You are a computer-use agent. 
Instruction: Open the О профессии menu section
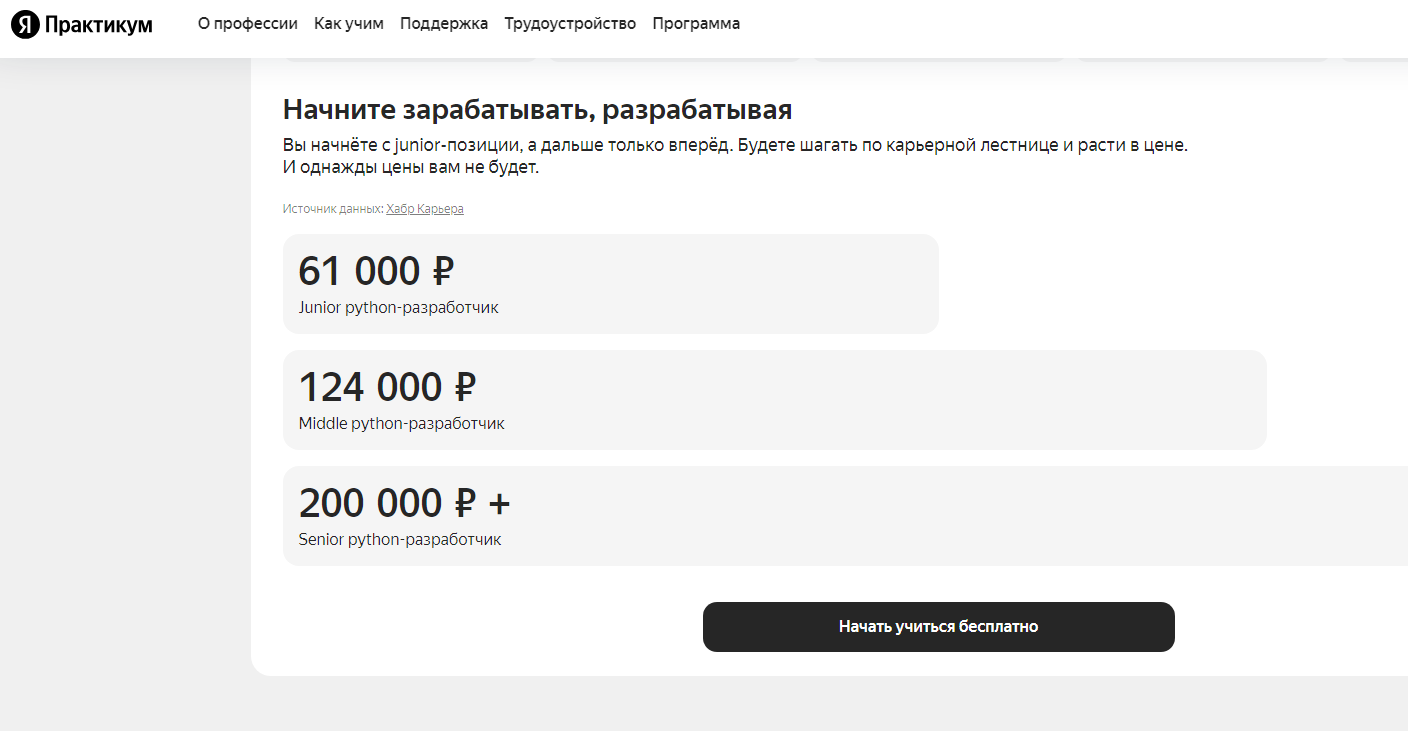(x=248, y=24)
